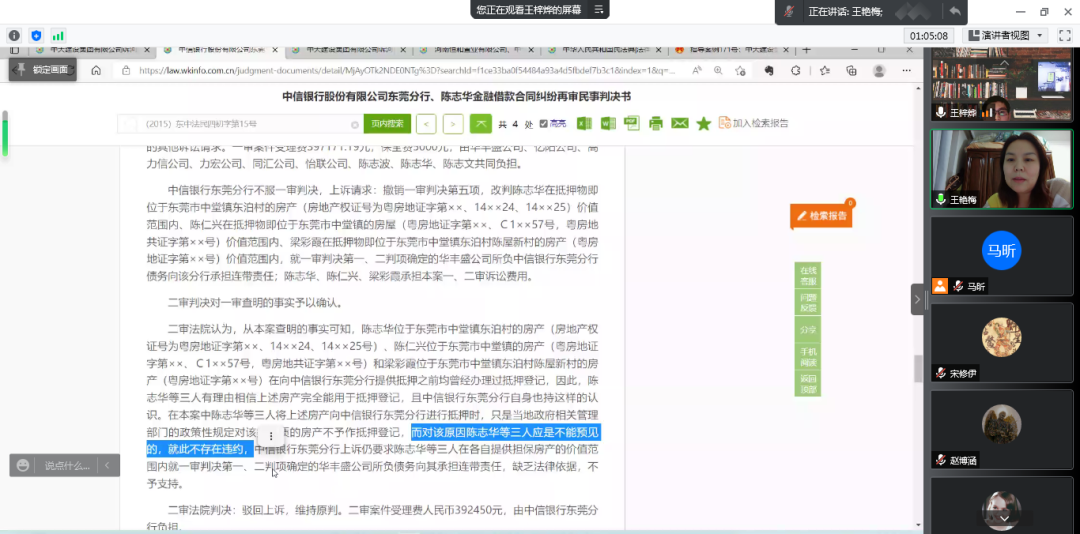Favorite the document with the star icon
This screenshot has height=534, width=1080.
pos(703,123)
